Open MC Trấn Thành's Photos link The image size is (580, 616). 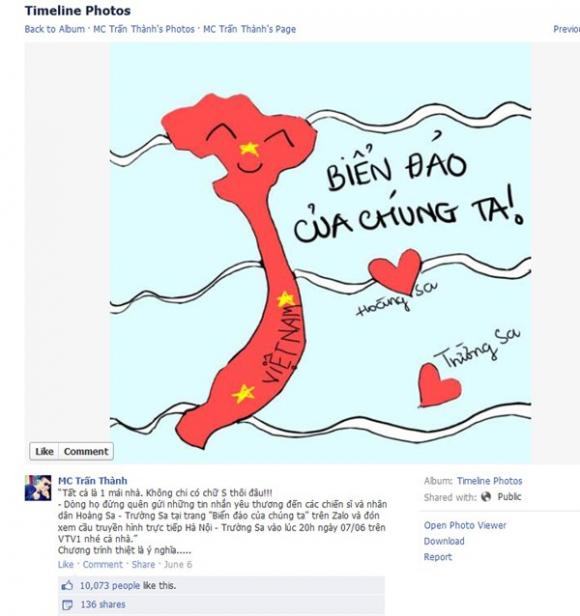(x=144, y=29)
